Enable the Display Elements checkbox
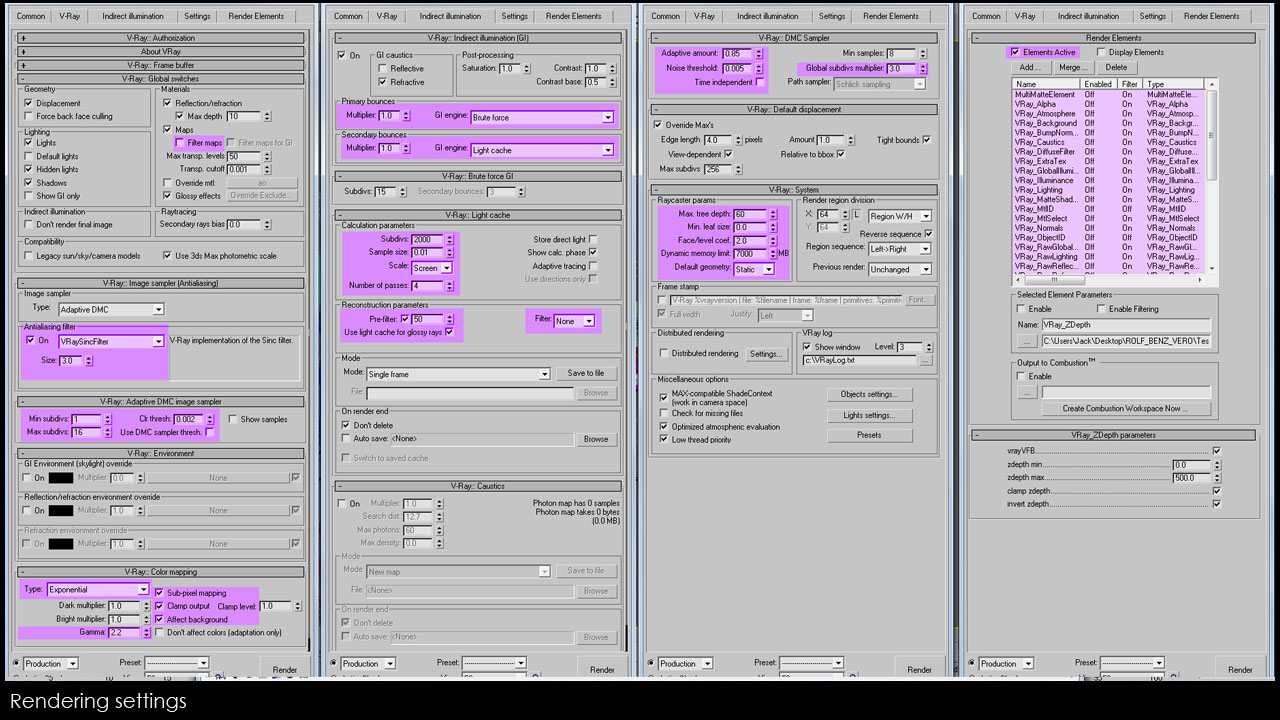 [x=1100, y=51]
